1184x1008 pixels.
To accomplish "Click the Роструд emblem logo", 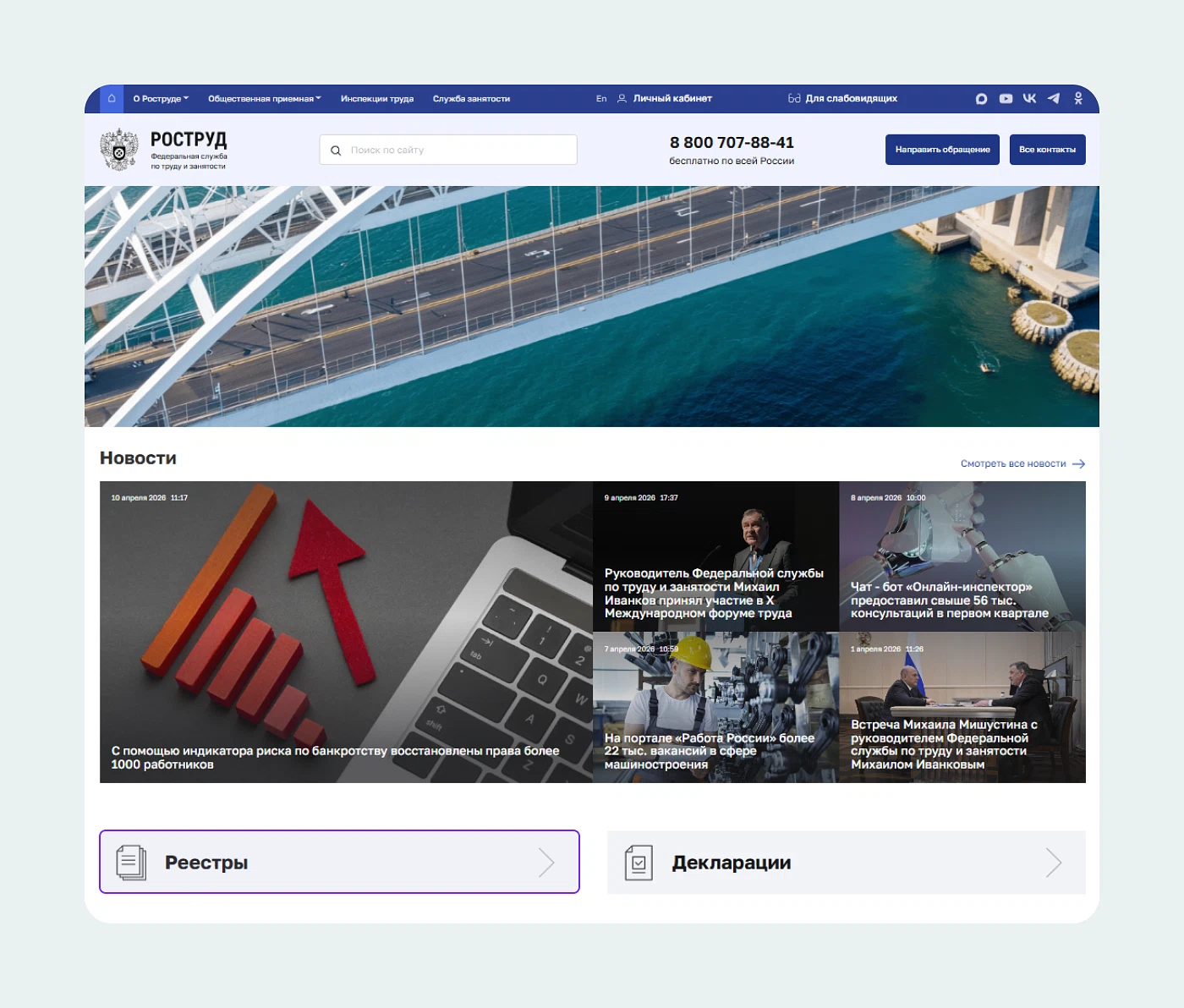I will [119, 150].
